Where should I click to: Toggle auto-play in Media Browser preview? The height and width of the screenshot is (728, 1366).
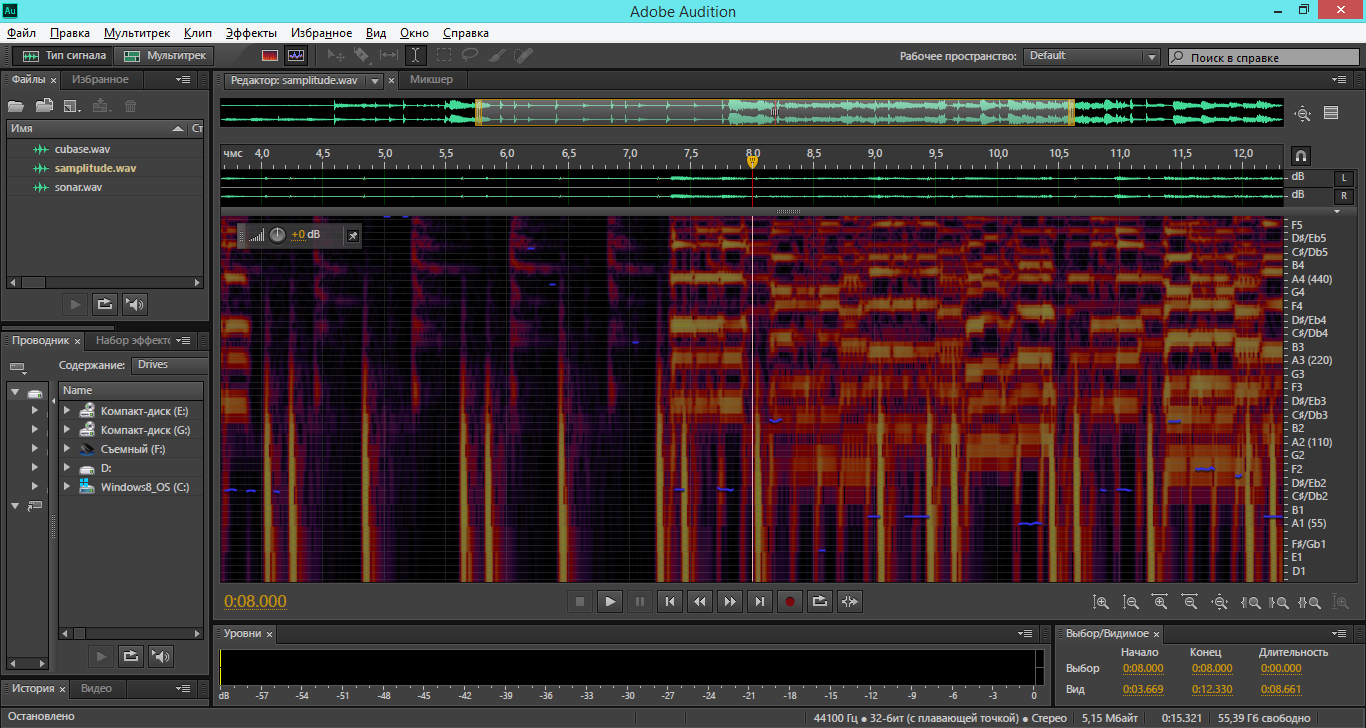(x=160, y=656)
